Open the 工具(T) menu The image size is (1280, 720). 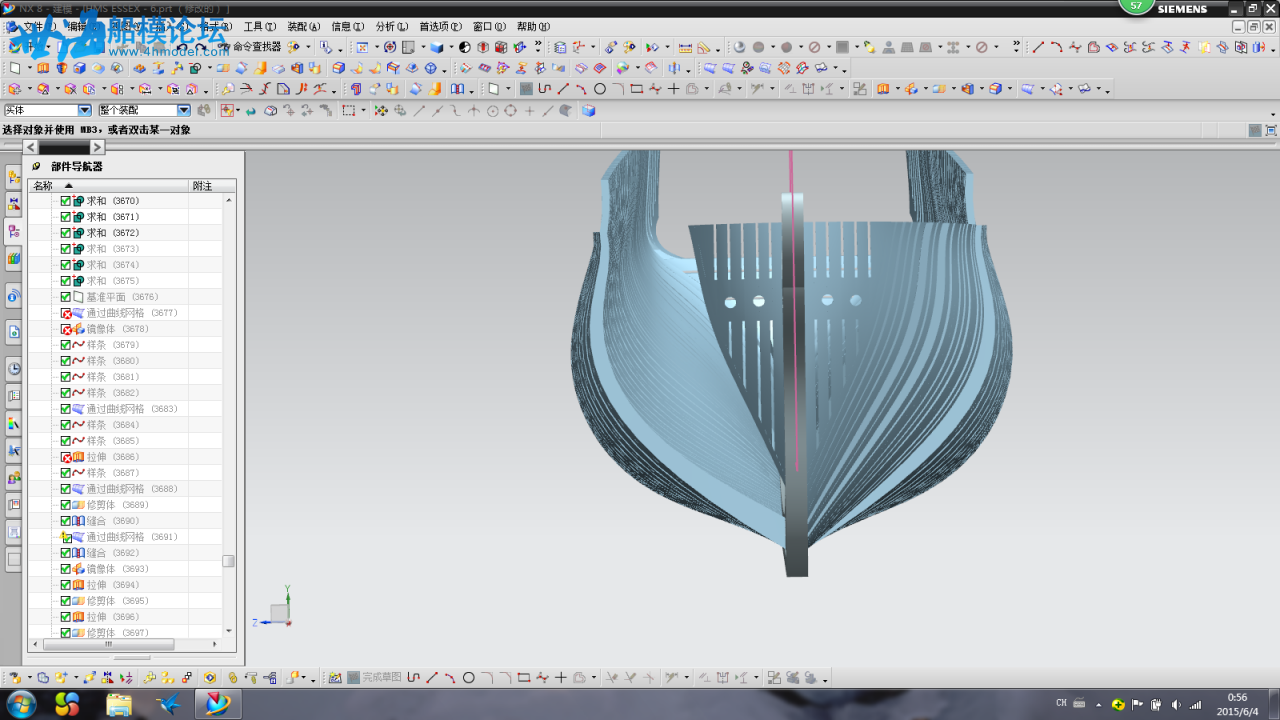coord(260,27)
